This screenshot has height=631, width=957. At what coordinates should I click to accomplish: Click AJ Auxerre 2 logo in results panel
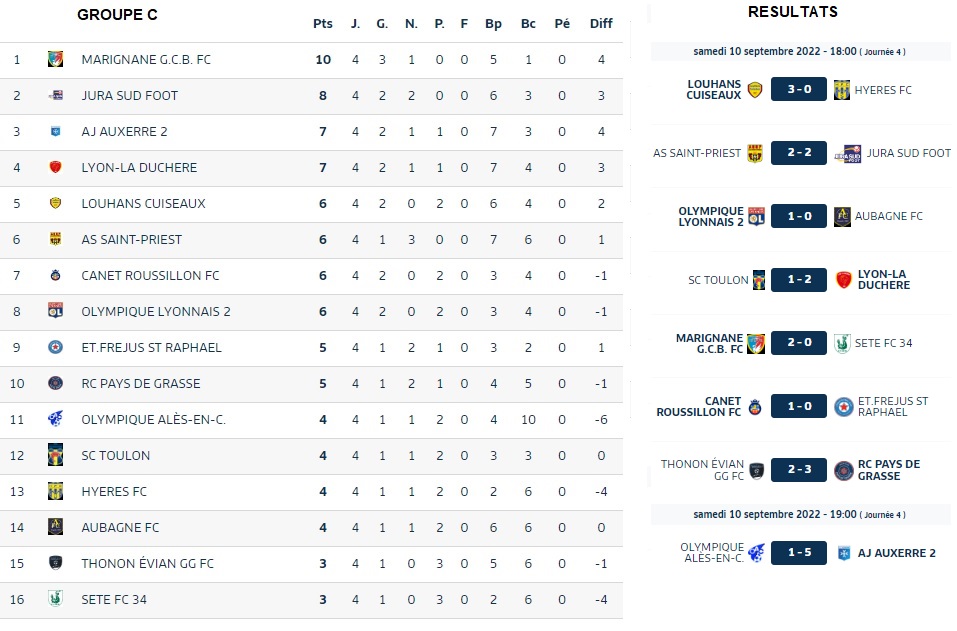point(844,553)
